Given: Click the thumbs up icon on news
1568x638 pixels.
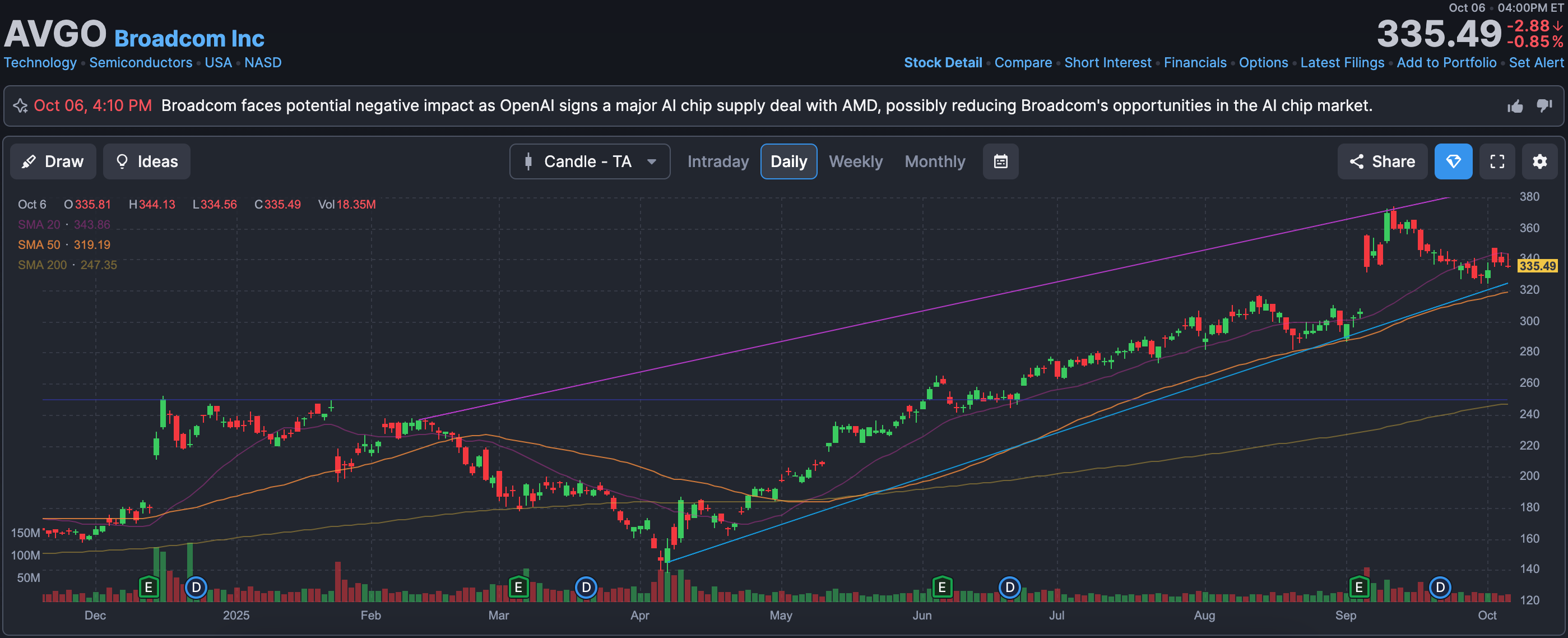Looking at the screenshot, I should point(1515,107).
